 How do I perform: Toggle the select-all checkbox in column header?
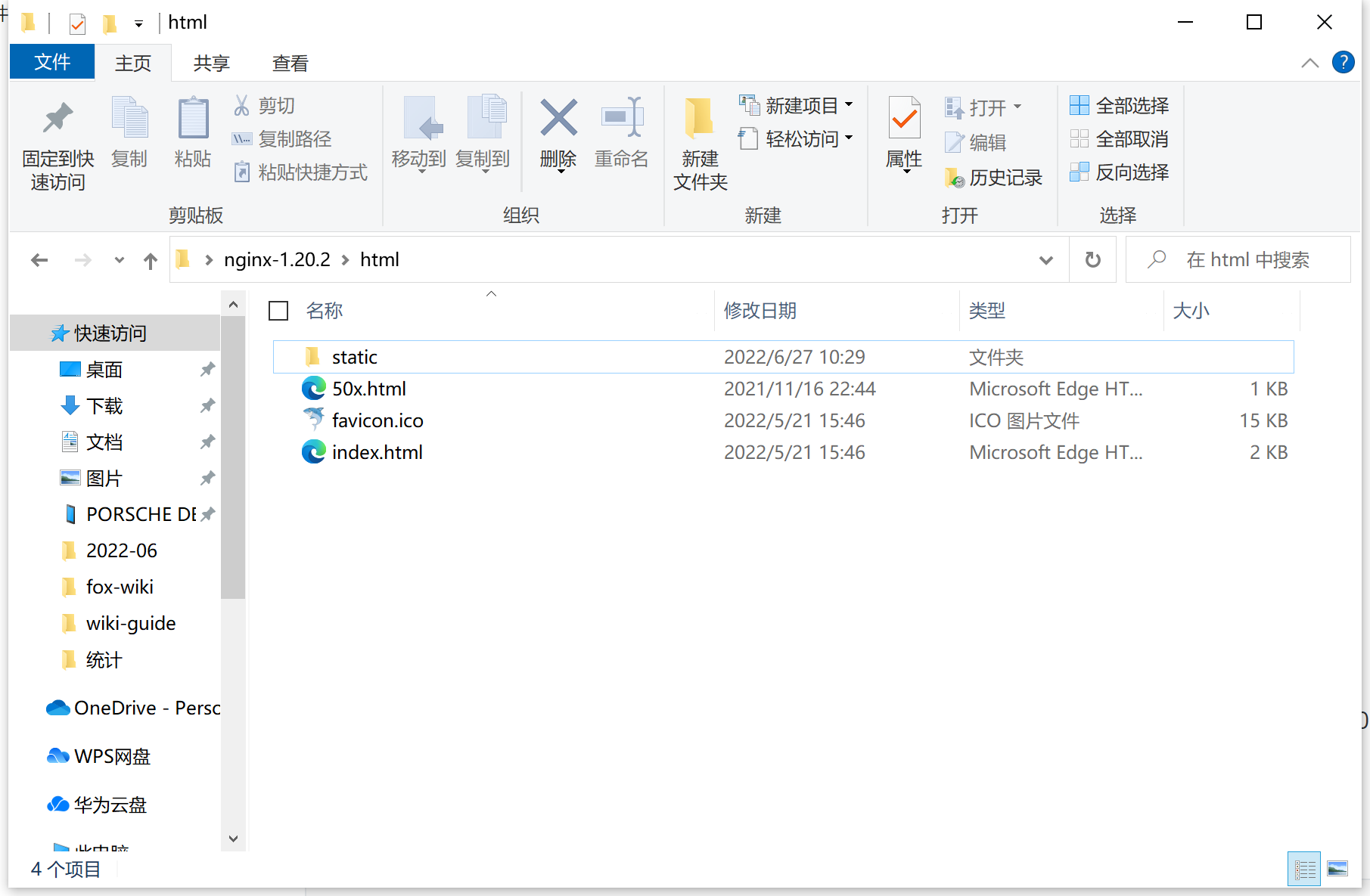278,310
